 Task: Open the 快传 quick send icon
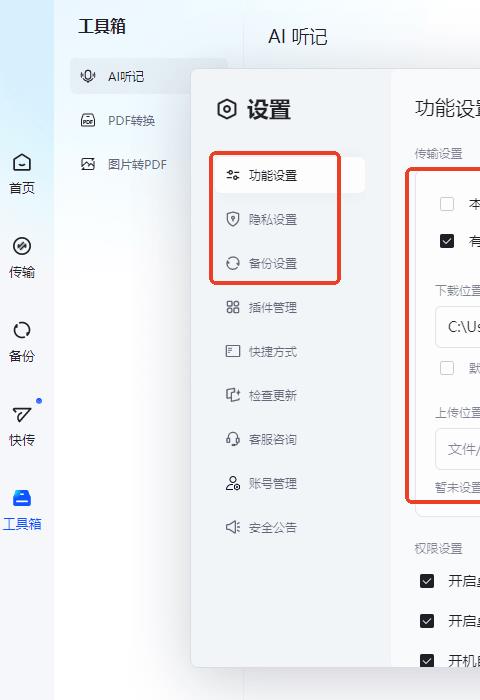tap(22, 414)
